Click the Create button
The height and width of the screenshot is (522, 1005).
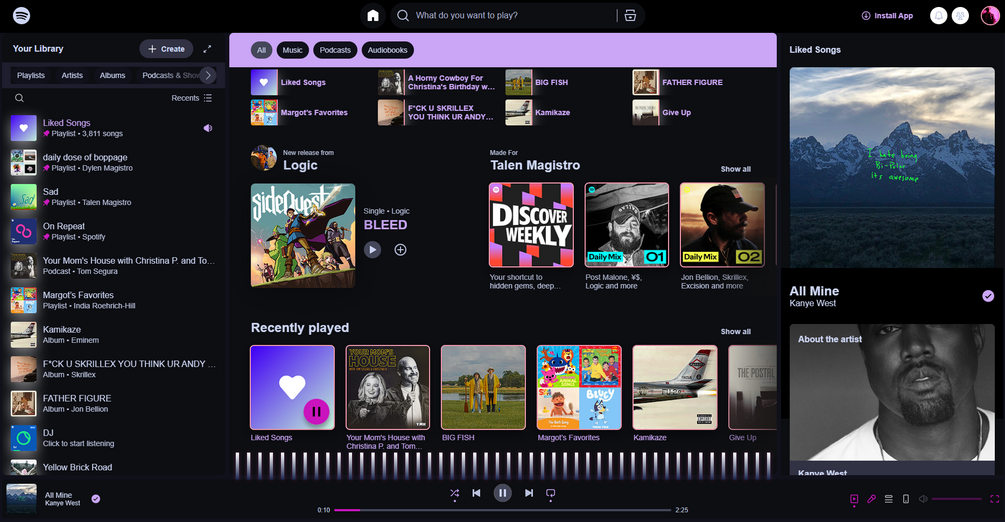[x=166, y=49]
